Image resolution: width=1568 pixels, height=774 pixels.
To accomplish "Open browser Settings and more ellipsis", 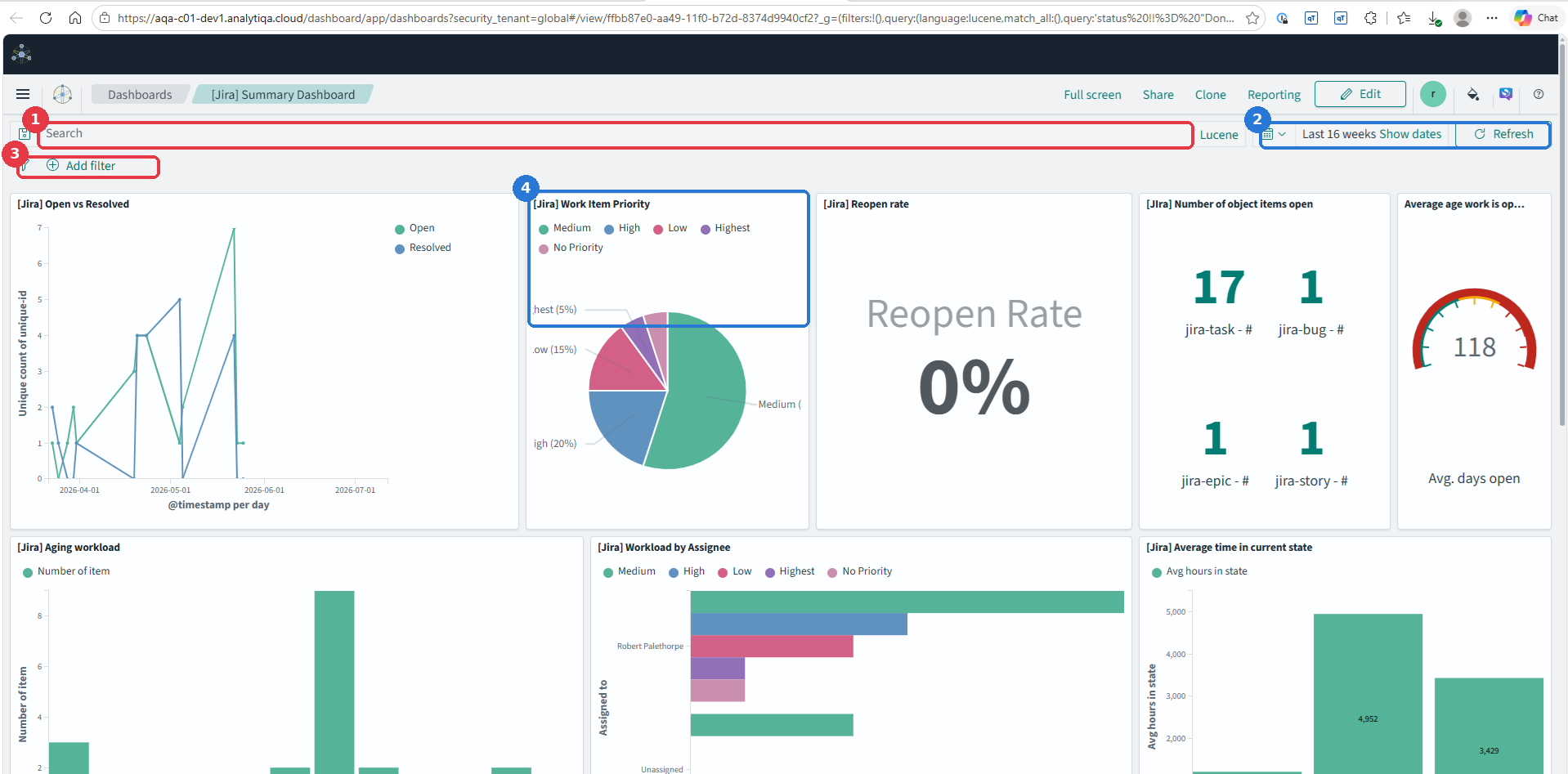I will pos(1492,17).
